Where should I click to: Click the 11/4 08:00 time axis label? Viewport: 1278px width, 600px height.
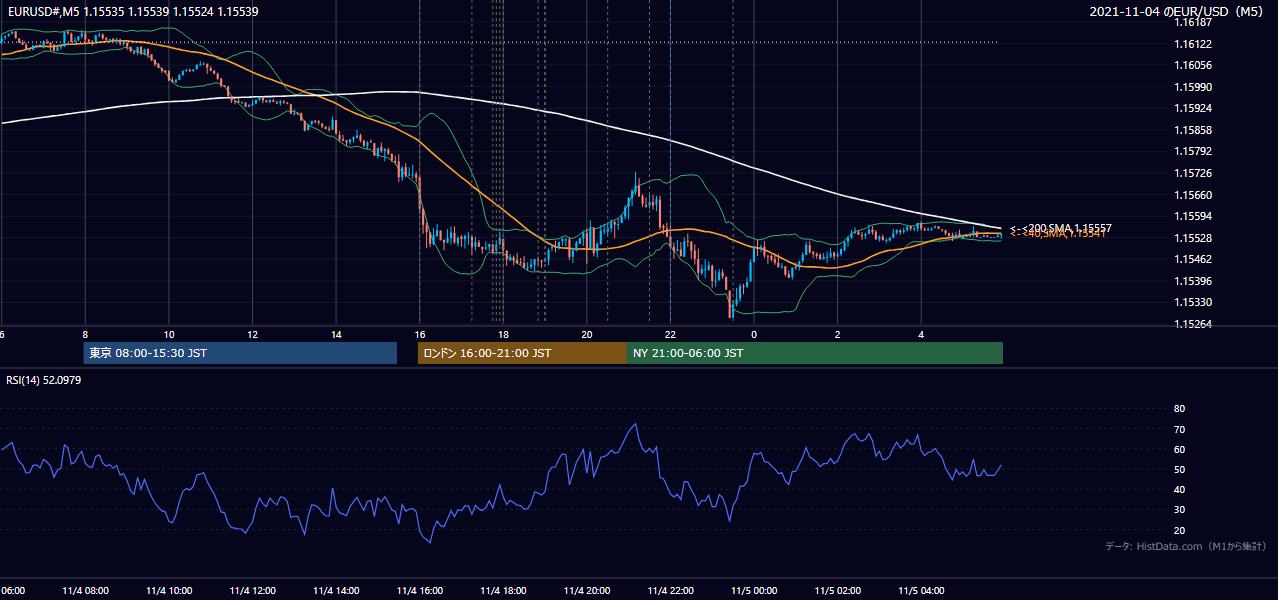[84, 590]
